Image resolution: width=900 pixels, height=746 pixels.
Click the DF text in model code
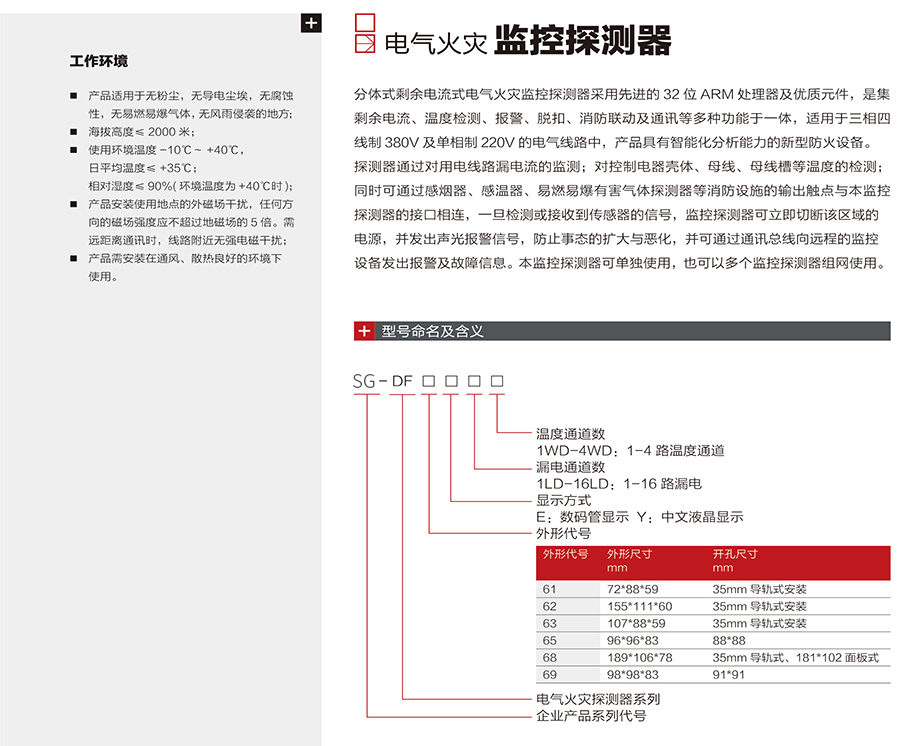click(401, 381)
